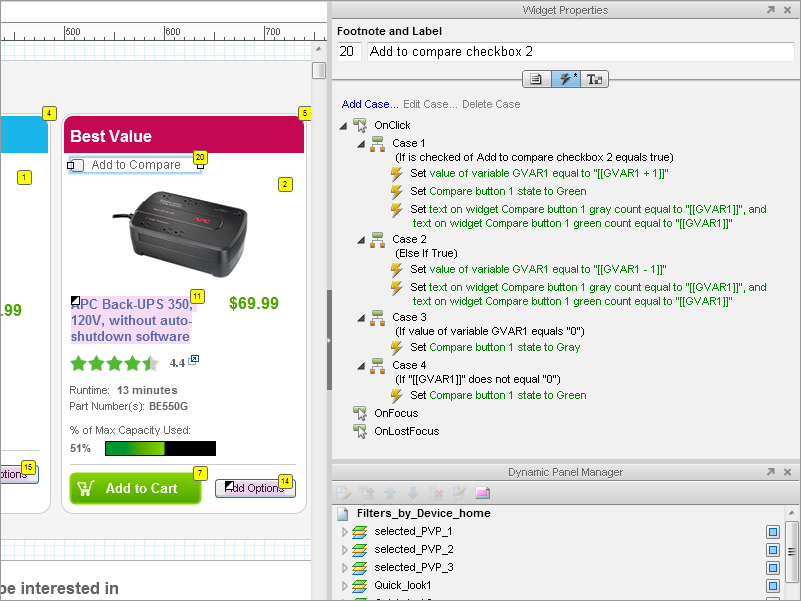Check the Add to Compare checkbox
The width and height of the screenshot is (801, 601).
(x=77, y=165)
